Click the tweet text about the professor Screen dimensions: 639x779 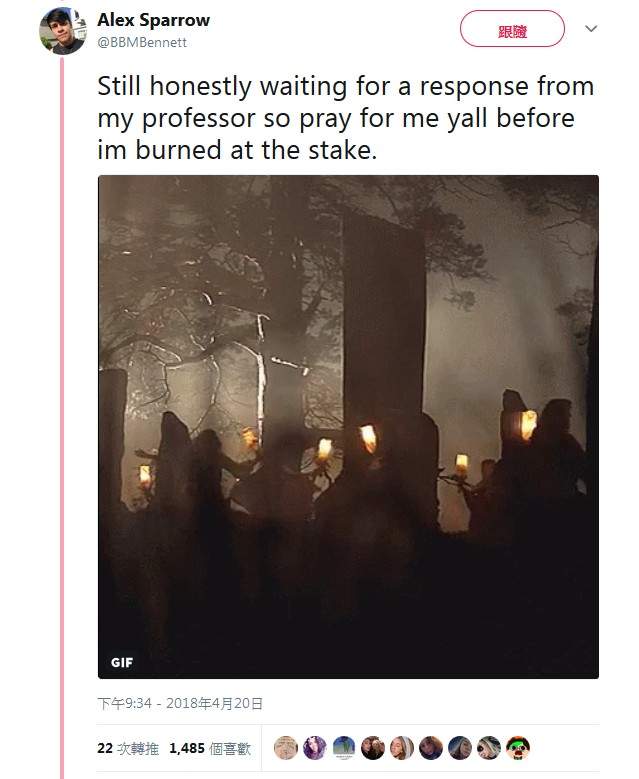346,118
